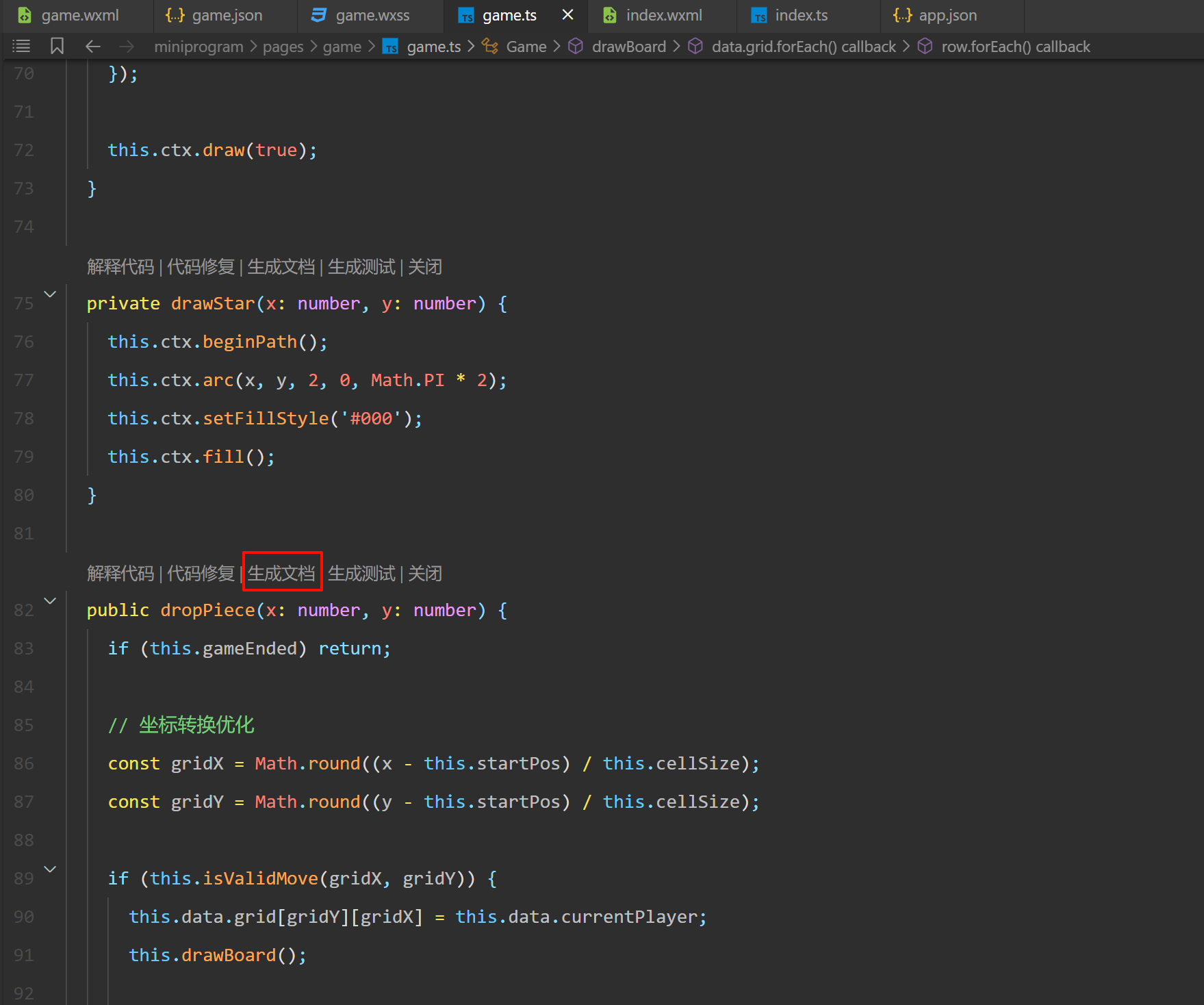Click the pages breadcrumb
1204x1005 pixels.
tap(283, 47)
